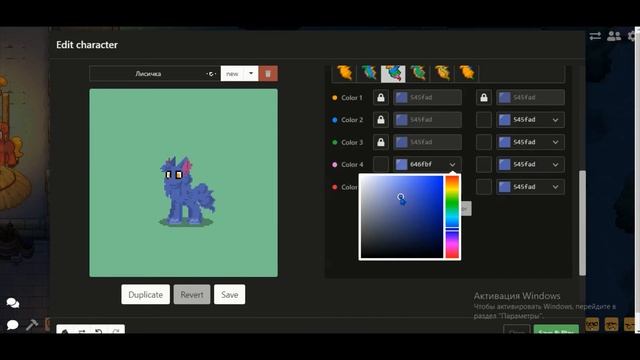Check the empty lock box for Color 4
640x360 pixels.
381,164
